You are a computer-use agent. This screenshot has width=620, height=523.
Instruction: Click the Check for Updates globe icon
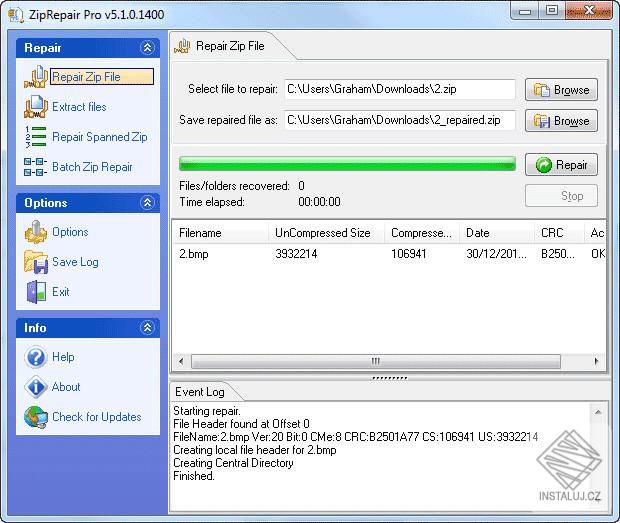click(36, 417)
